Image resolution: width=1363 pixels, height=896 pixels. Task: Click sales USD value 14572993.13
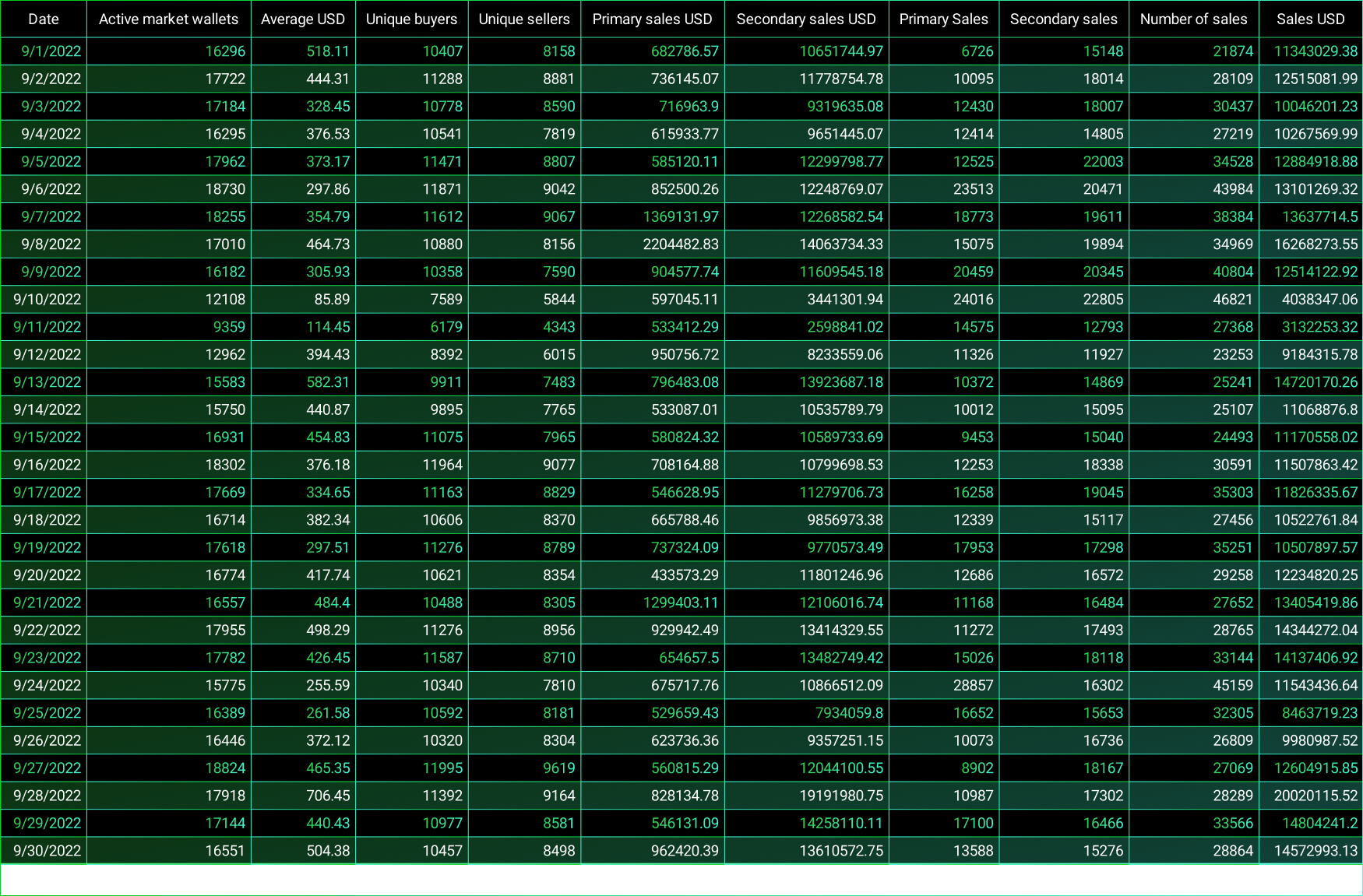pyautogui.click(x=1311, y=851)
